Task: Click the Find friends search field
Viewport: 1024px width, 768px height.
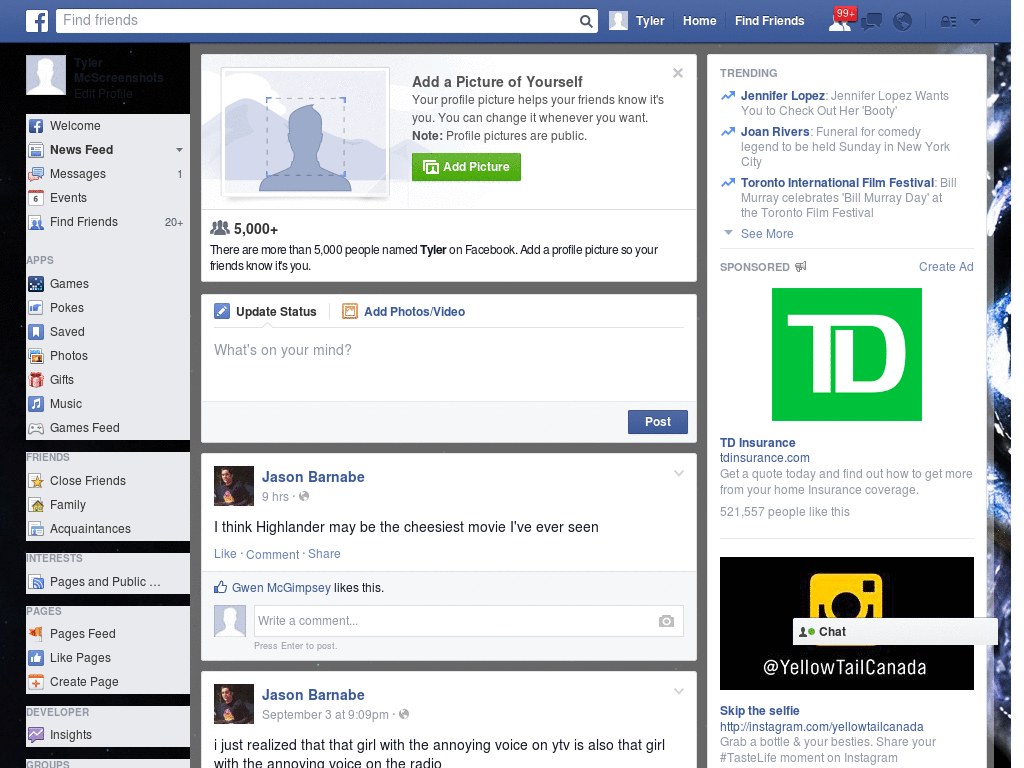Action: pos(318,21)
